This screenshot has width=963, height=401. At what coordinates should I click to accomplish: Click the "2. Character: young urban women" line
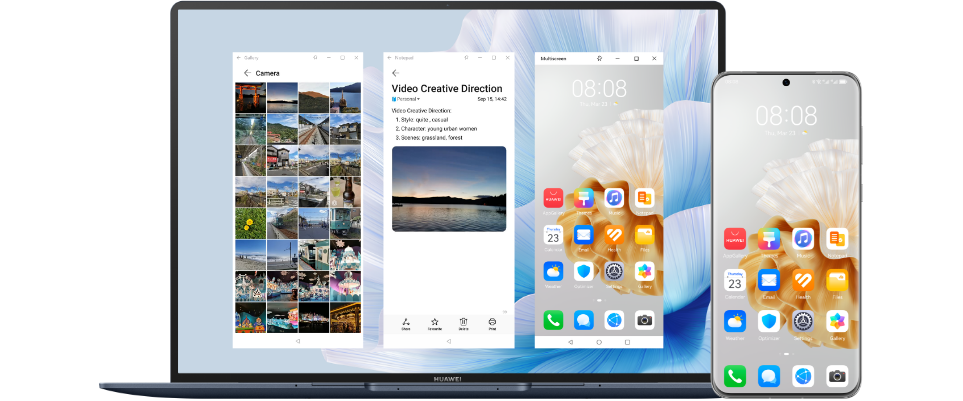coord(437,129)
